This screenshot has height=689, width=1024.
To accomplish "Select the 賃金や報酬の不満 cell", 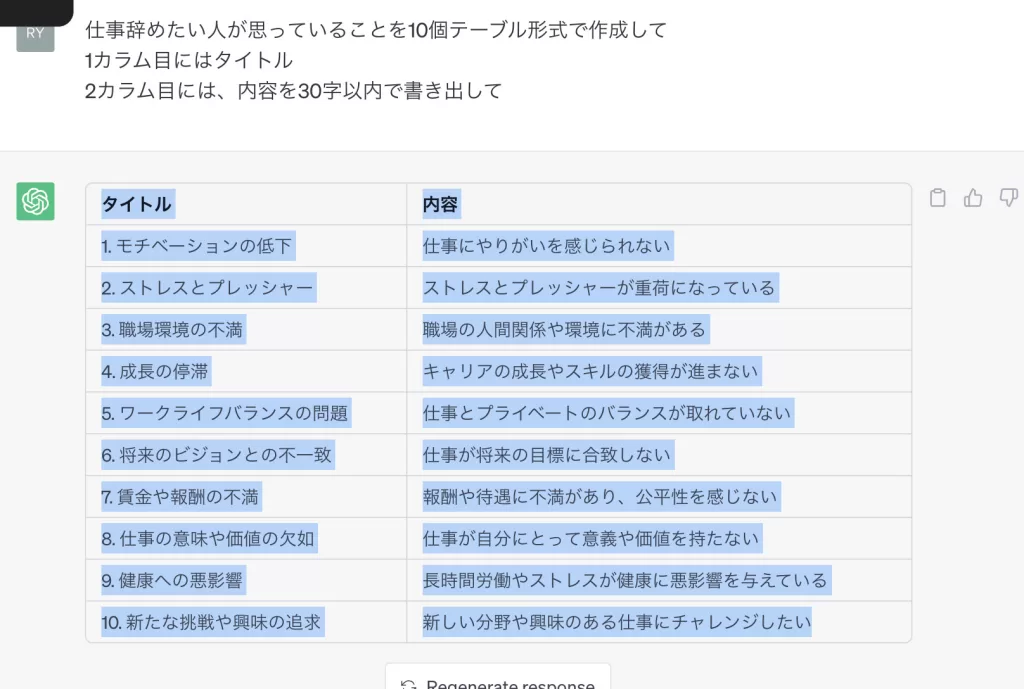I will pos(178,496).
